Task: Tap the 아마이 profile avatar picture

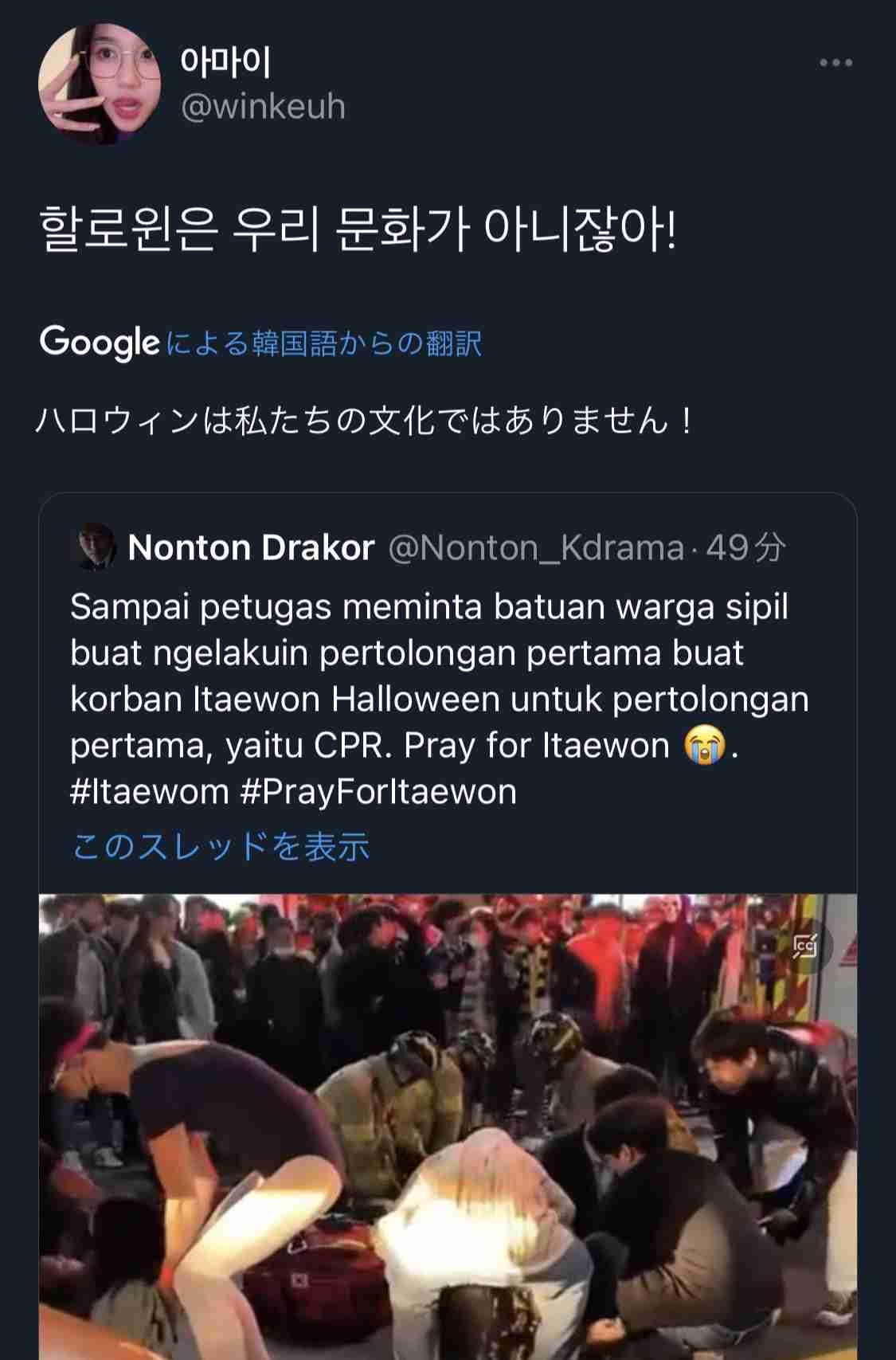Action: click(100, 84)
